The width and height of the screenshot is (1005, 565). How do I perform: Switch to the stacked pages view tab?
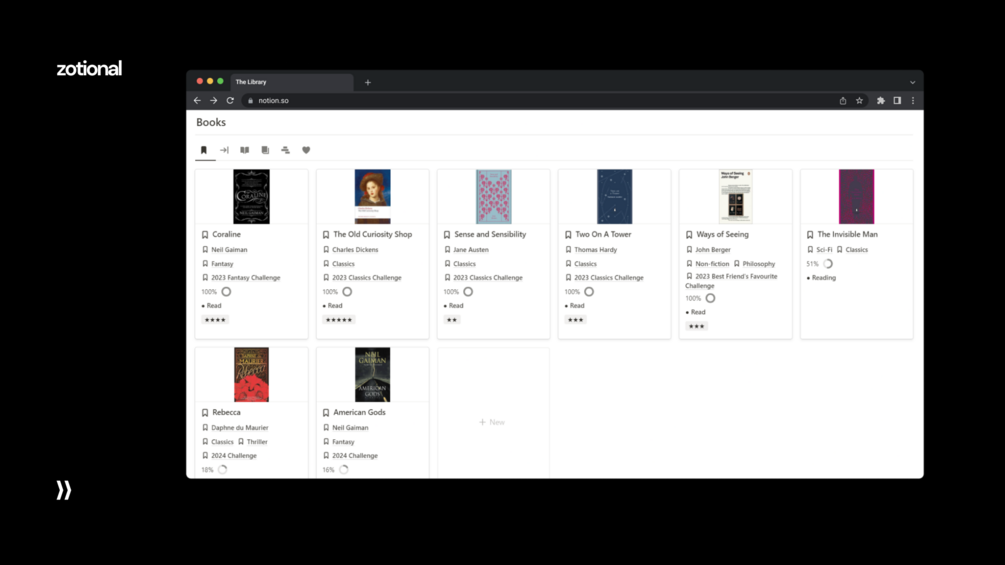(x=265, y=150)
